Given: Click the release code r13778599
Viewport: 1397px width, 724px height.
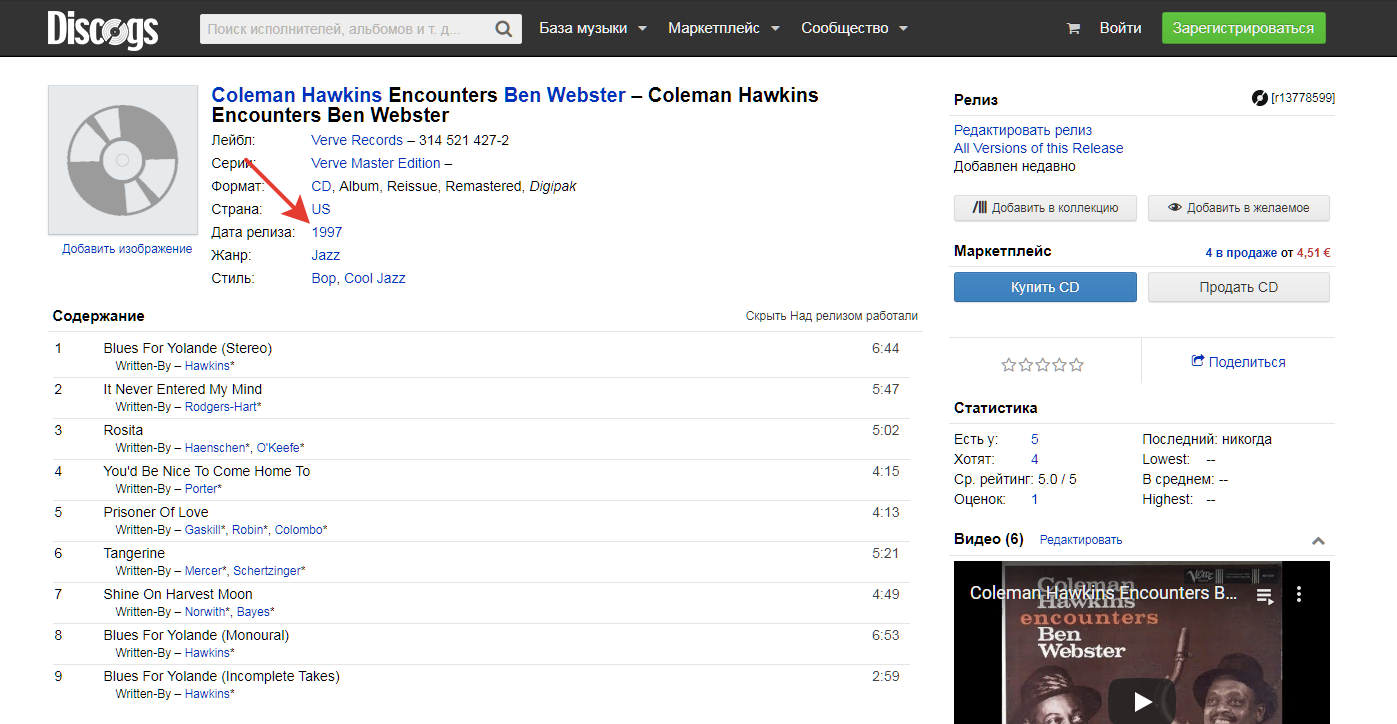Looking at the screenshot, I should tap(1302, 98).
